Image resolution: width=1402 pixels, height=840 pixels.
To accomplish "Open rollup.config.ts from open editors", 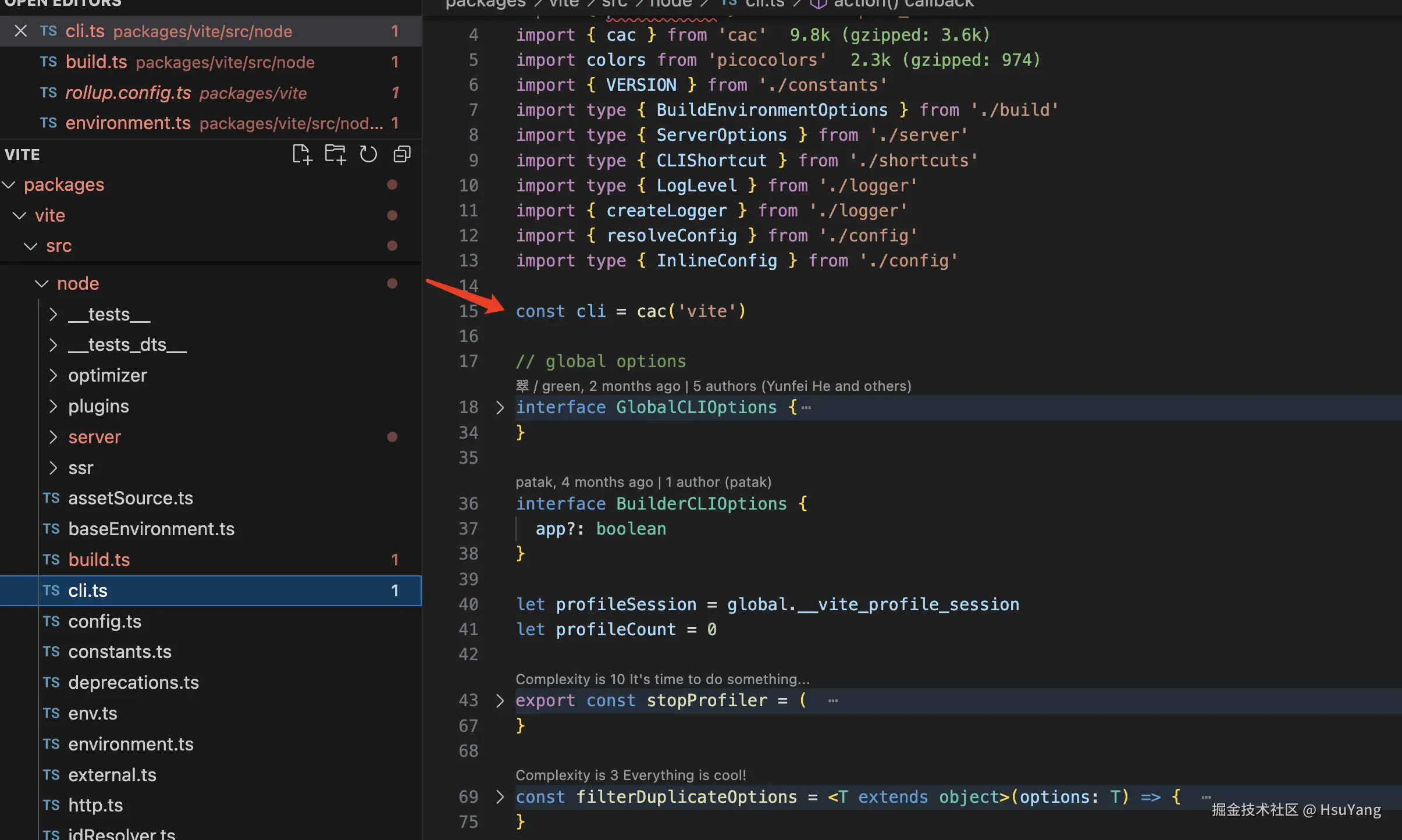I will [128, 93].
